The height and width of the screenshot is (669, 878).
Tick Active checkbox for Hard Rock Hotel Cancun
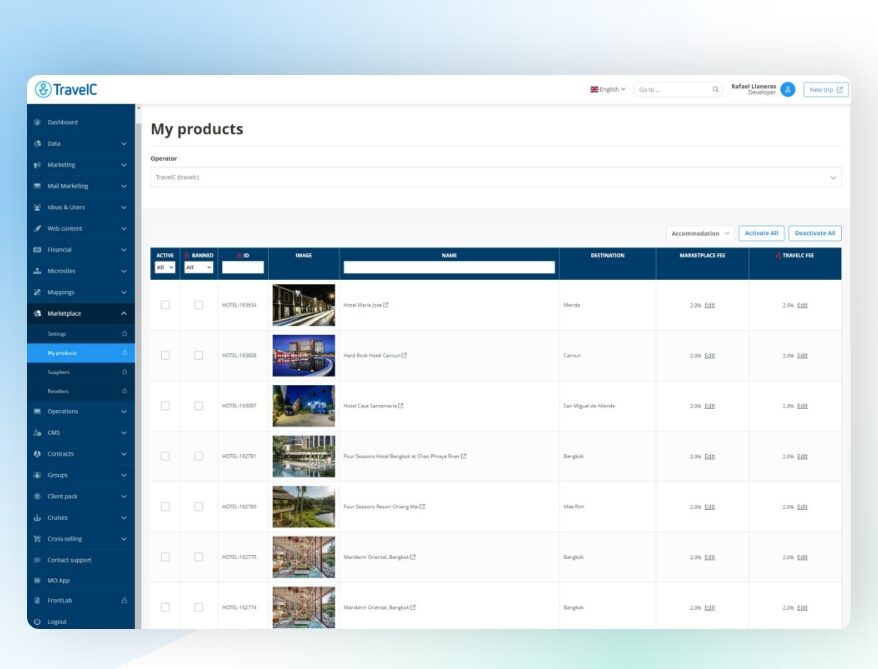[165, 355]
